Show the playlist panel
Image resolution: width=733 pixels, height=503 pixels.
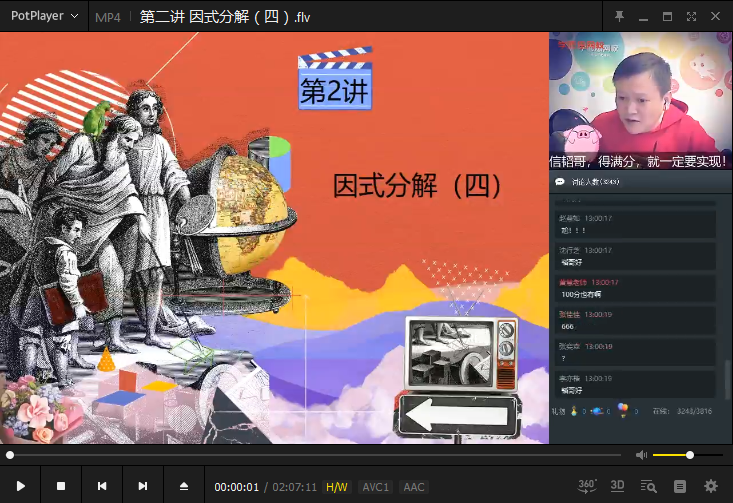(680, 486)
